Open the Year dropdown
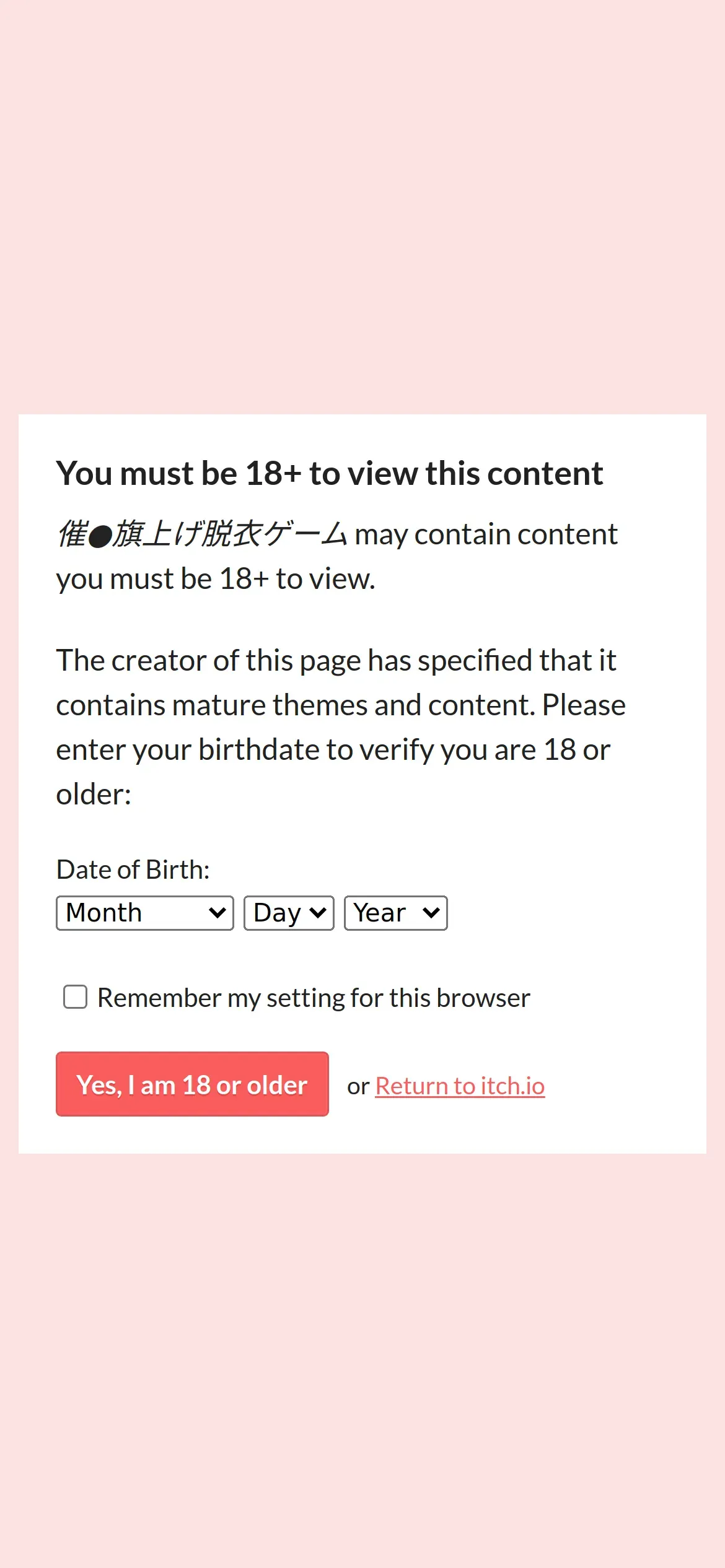This screenshot has width=725, height=1568. click(x=395, y=913)
